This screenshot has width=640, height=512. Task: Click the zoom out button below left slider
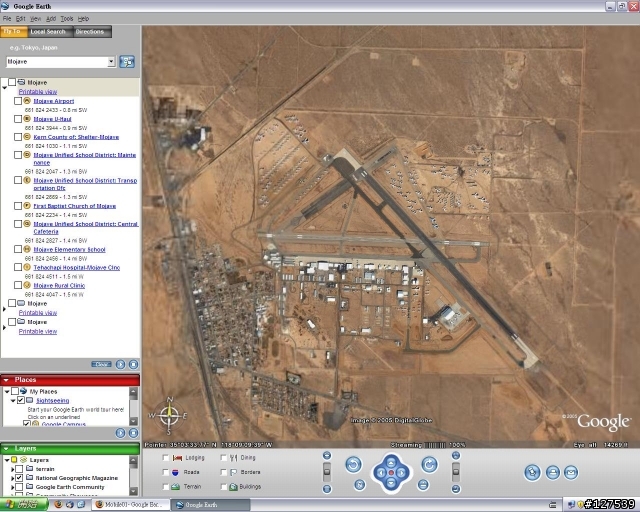tap(327, 489)
